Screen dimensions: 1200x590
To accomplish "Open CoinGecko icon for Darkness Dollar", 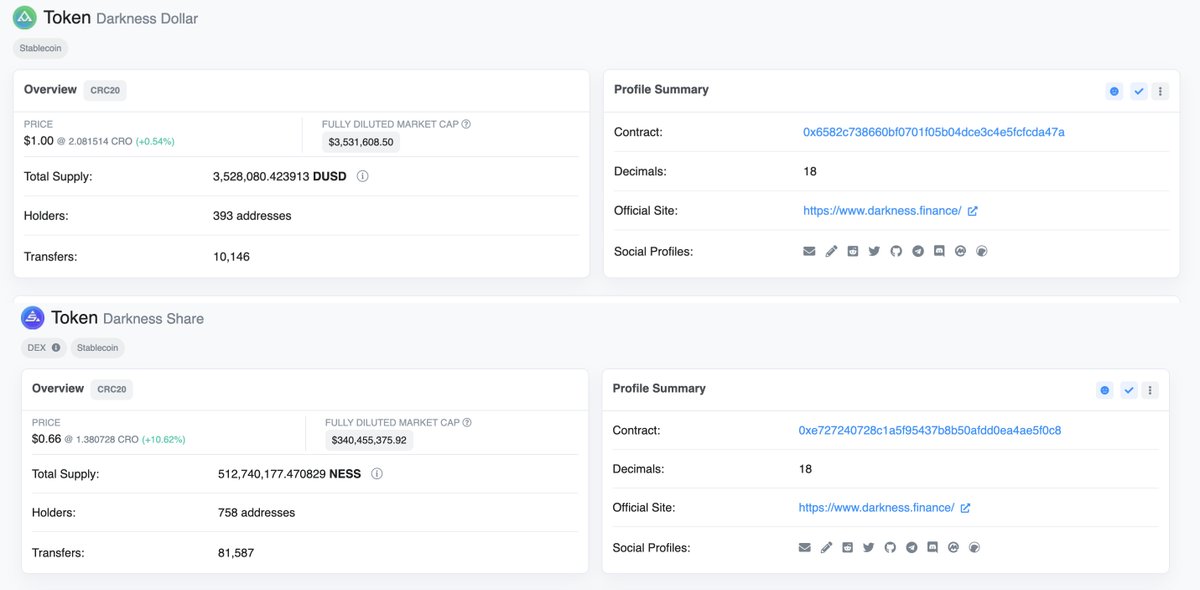I will point(982,251).
